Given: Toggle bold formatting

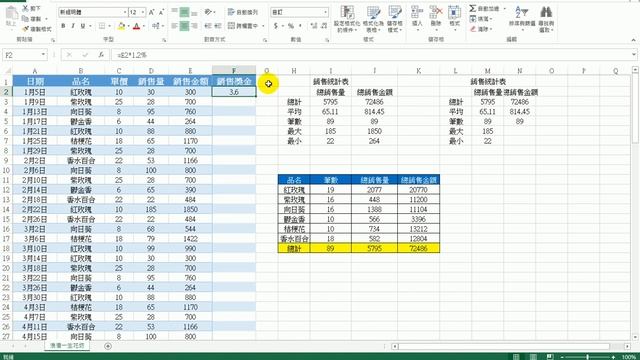Looking at the screenshot, I should [x=63, y=26].
